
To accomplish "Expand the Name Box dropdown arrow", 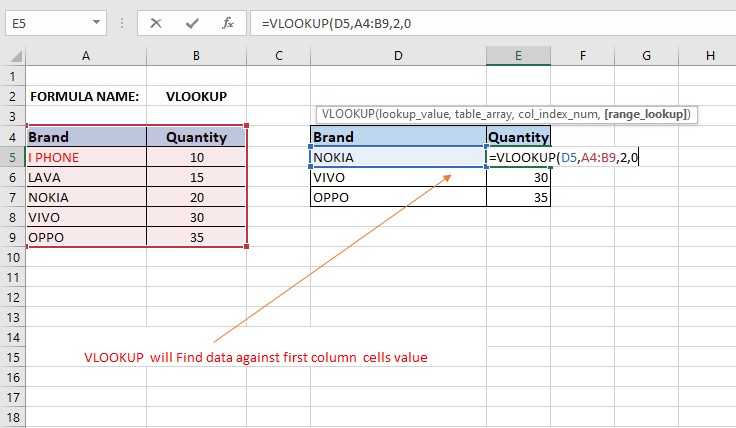I will point(95,23).
